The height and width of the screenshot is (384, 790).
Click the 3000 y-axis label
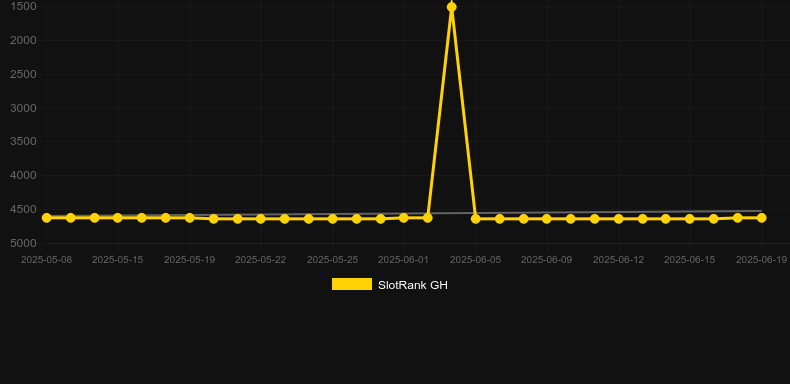point(23,108)
